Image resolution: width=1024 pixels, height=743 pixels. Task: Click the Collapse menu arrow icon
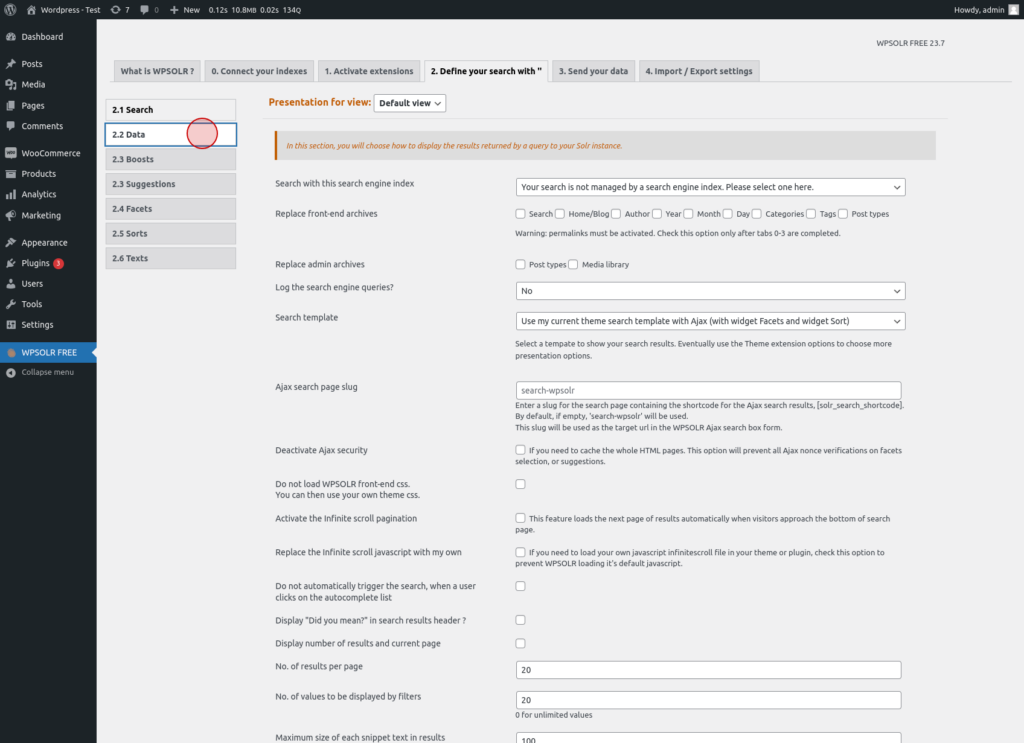coord(11,373)
